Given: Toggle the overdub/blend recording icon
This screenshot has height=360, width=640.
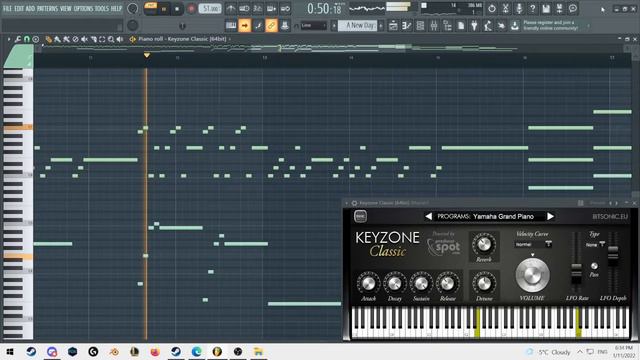Looking at the screenshot, I should pyautogui.click(x=271, y=9).
